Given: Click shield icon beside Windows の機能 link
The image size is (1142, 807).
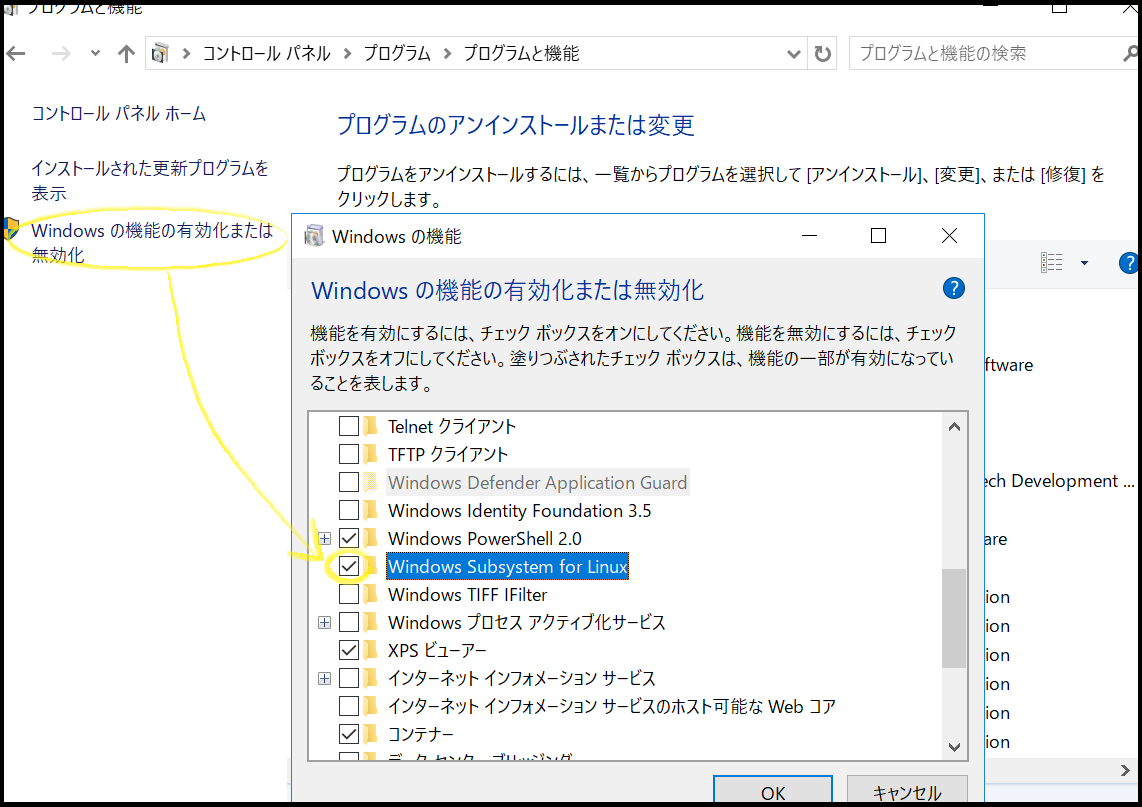Looking at the screenshot, I should click(10, 229).
